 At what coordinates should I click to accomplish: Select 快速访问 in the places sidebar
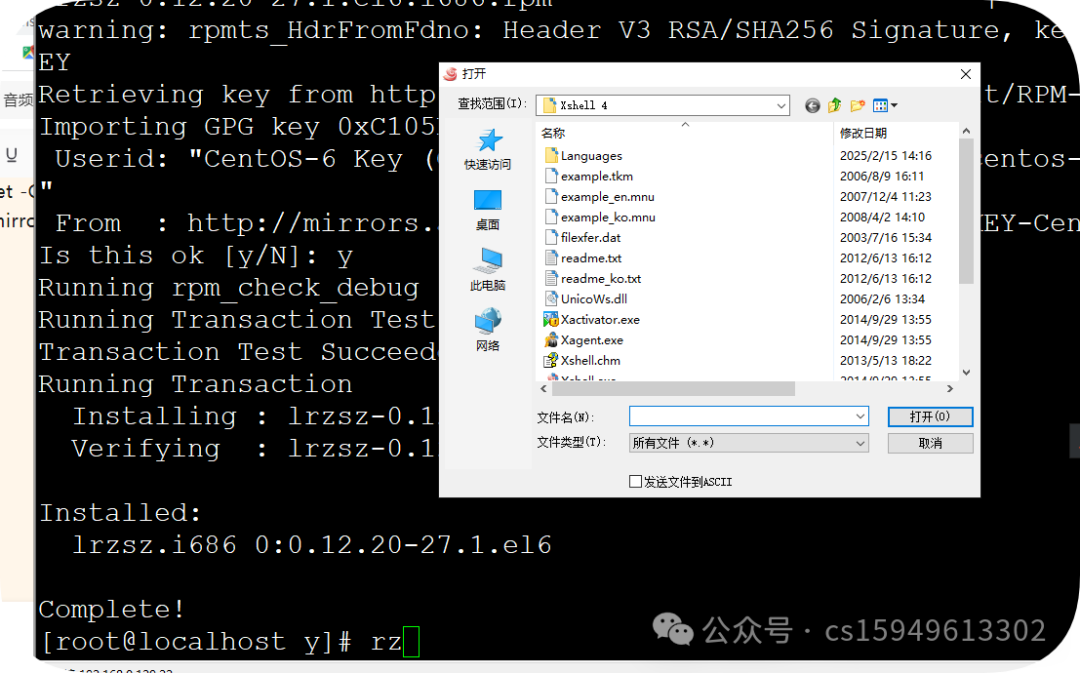click(488, 149)
